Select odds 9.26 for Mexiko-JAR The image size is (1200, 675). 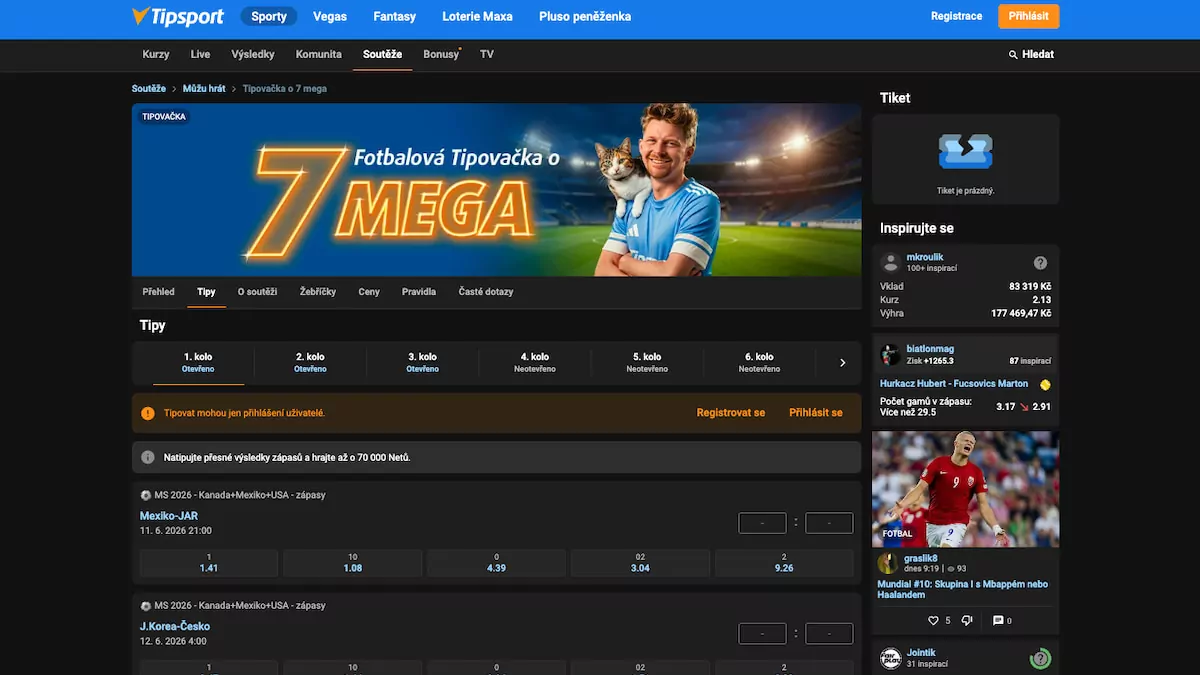point(784,563)
